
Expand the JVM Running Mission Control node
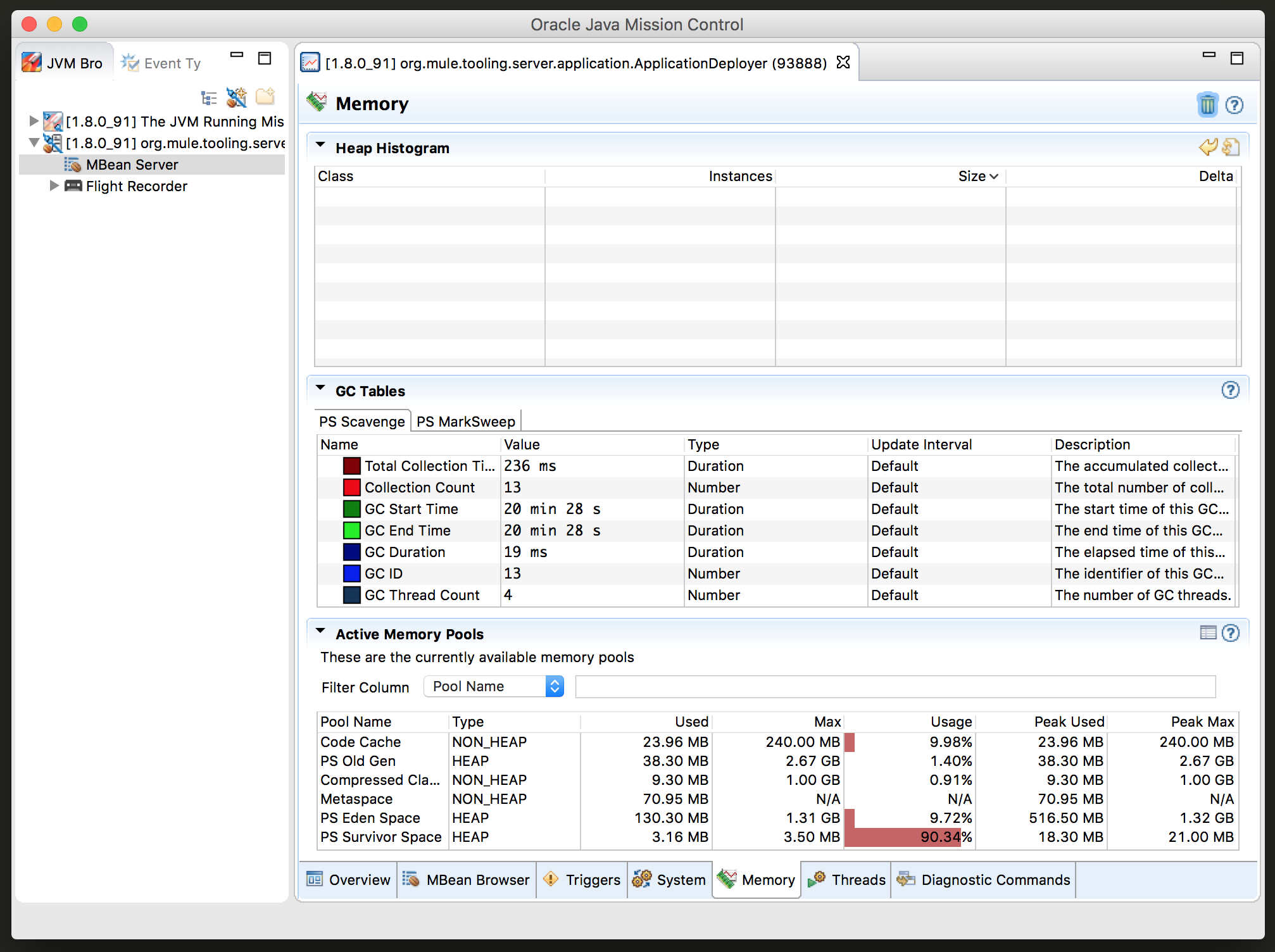click(x=34, y=120)
